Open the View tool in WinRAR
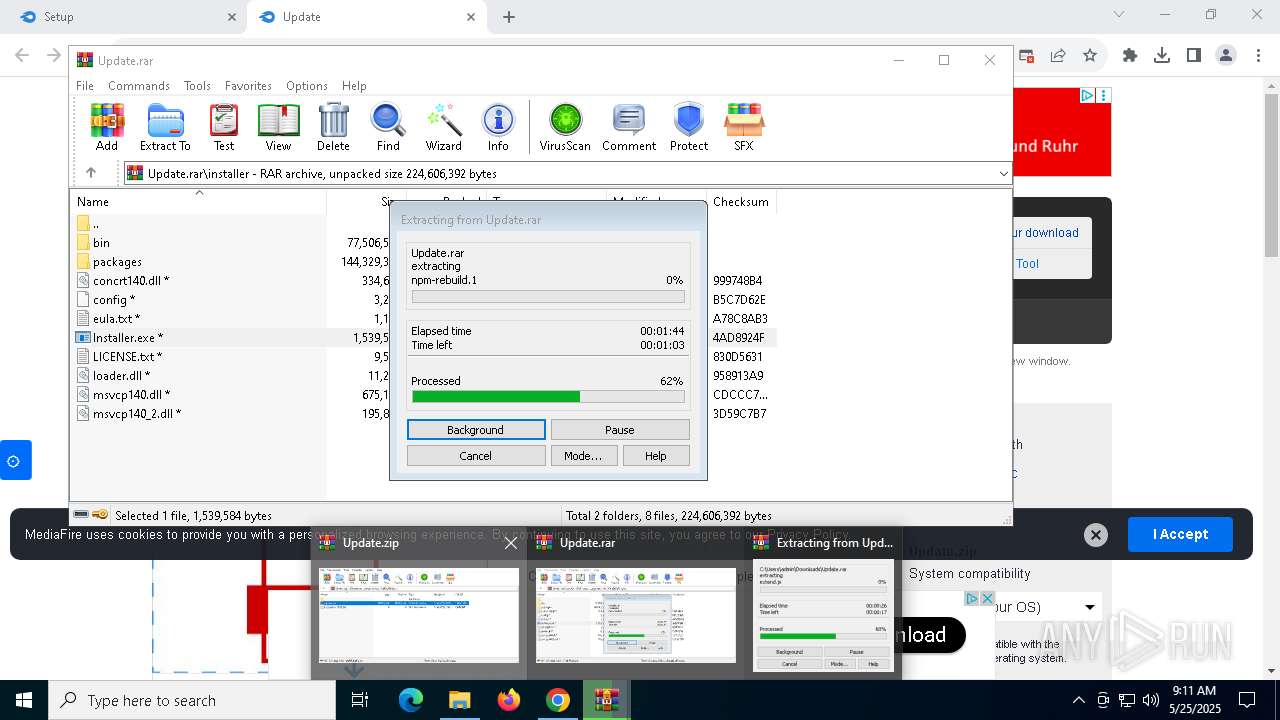The image size is (1280, 720). point(278,127)
